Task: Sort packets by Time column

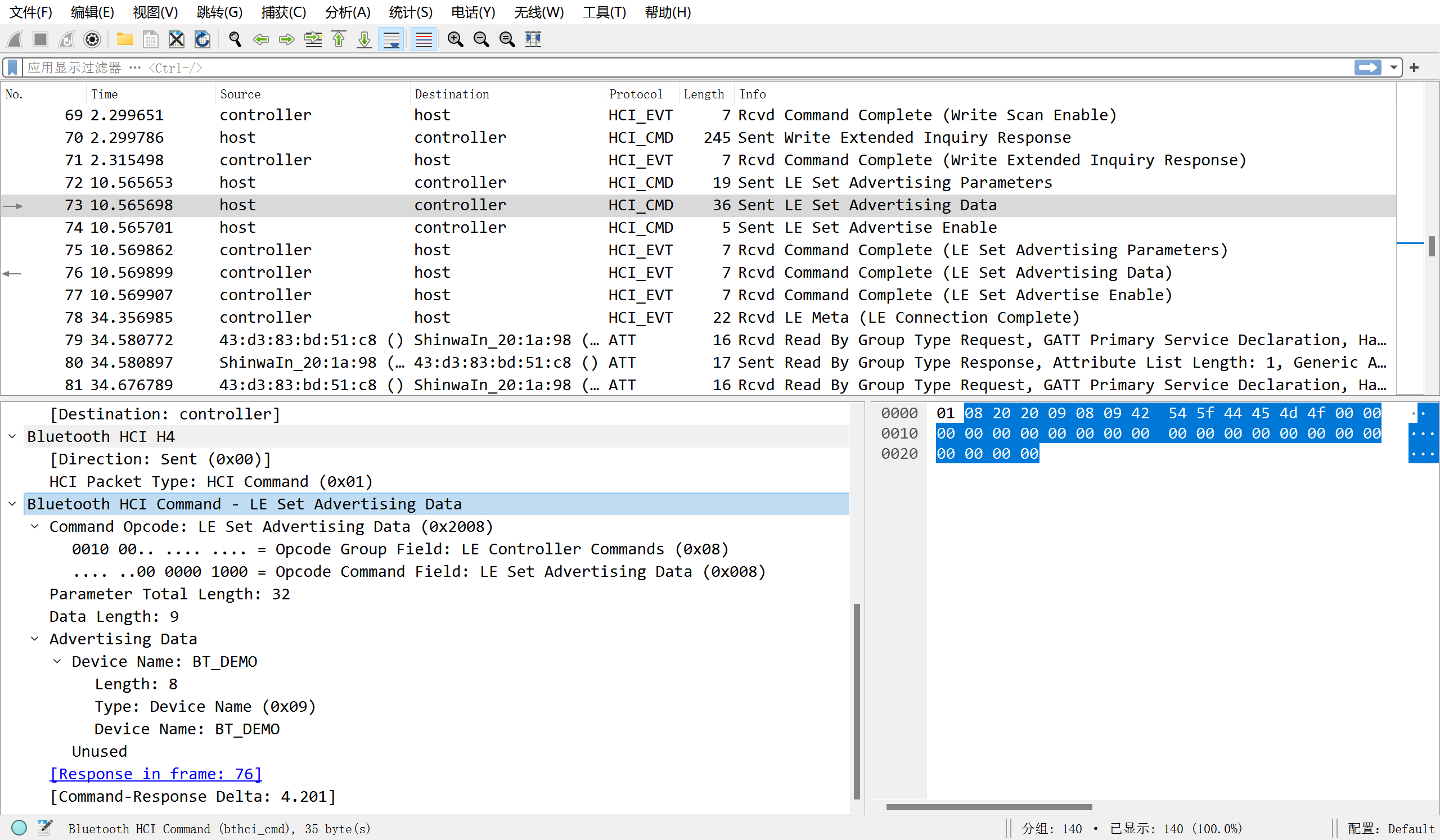Action: tap(151, 94)
